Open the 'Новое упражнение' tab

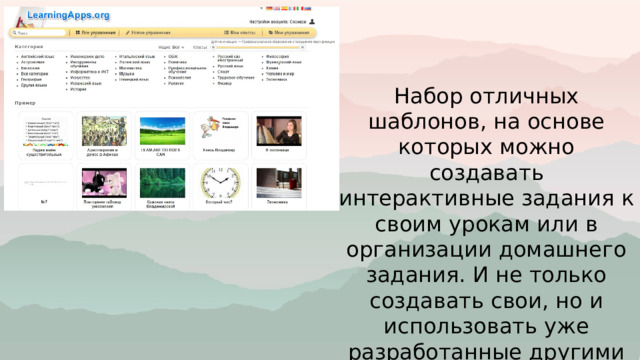148,33
